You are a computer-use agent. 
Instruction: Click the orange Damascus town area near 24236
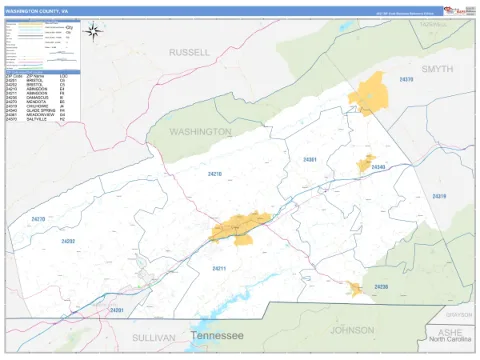click(355, 289)
